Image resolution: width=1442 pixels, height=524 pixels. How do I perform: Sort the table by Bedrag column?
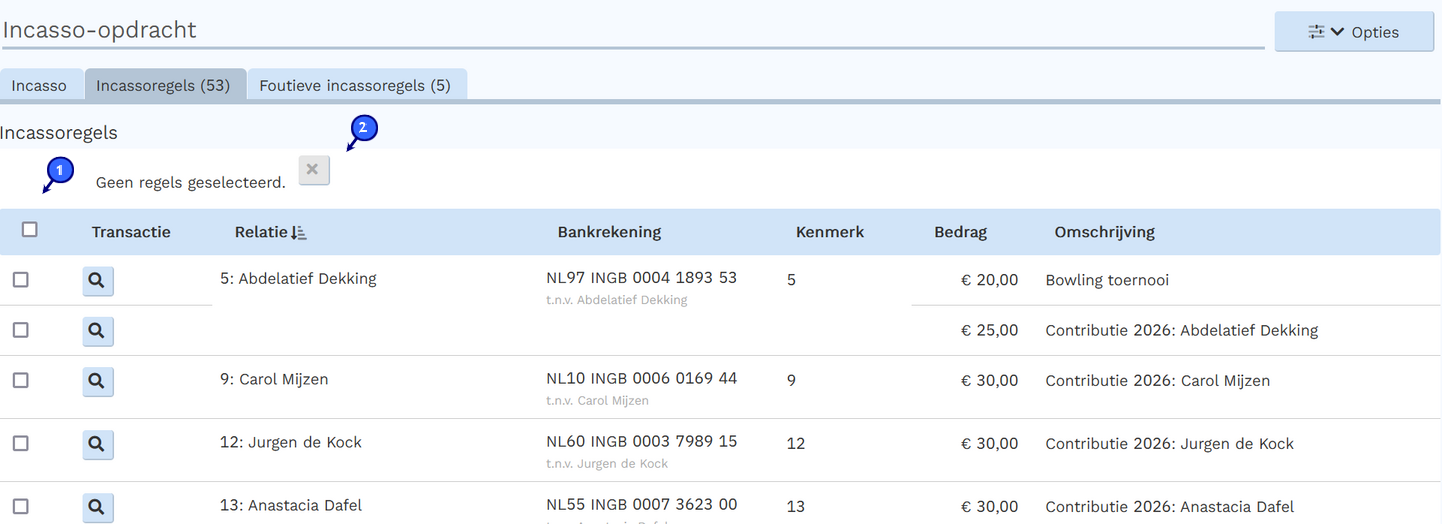[960, 232]
